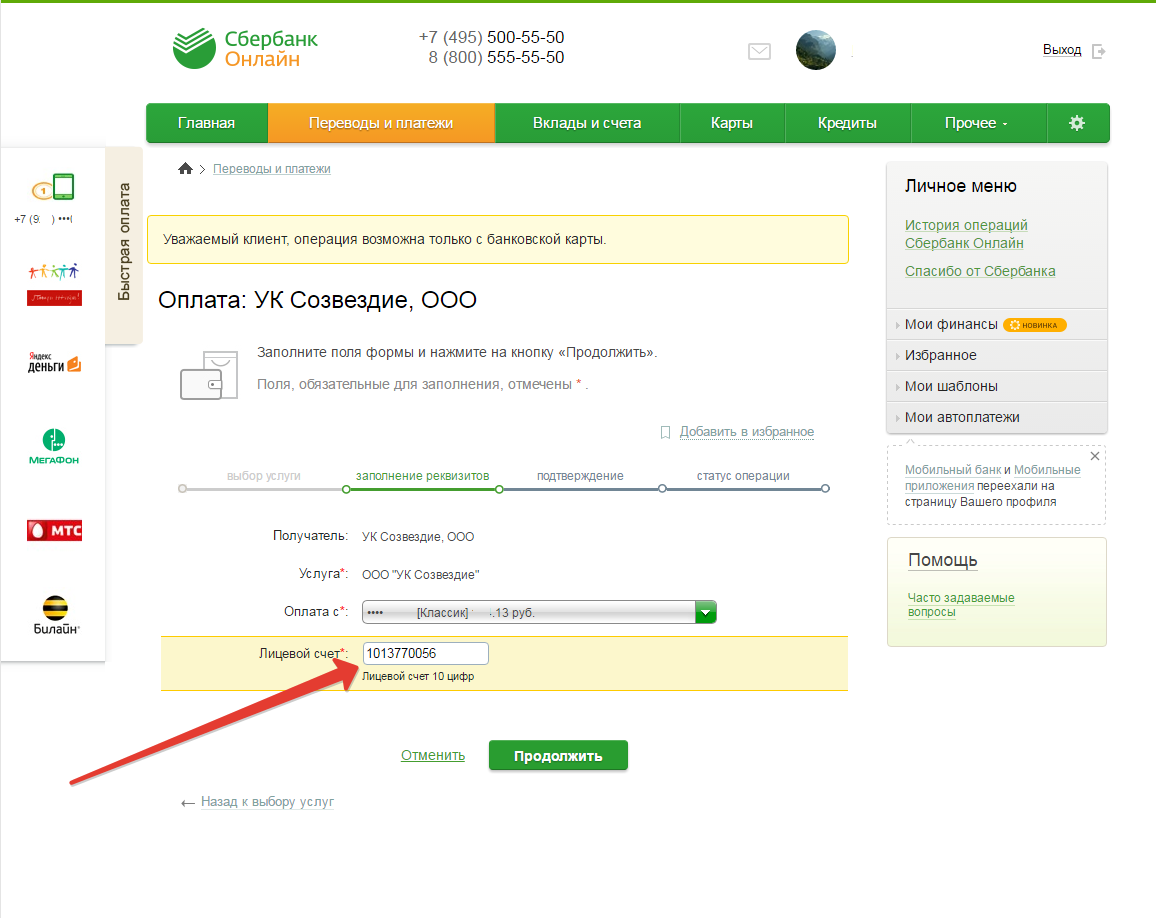
Task: Click the wallet payment illustration icon
Action: click(x=209, y=375)
